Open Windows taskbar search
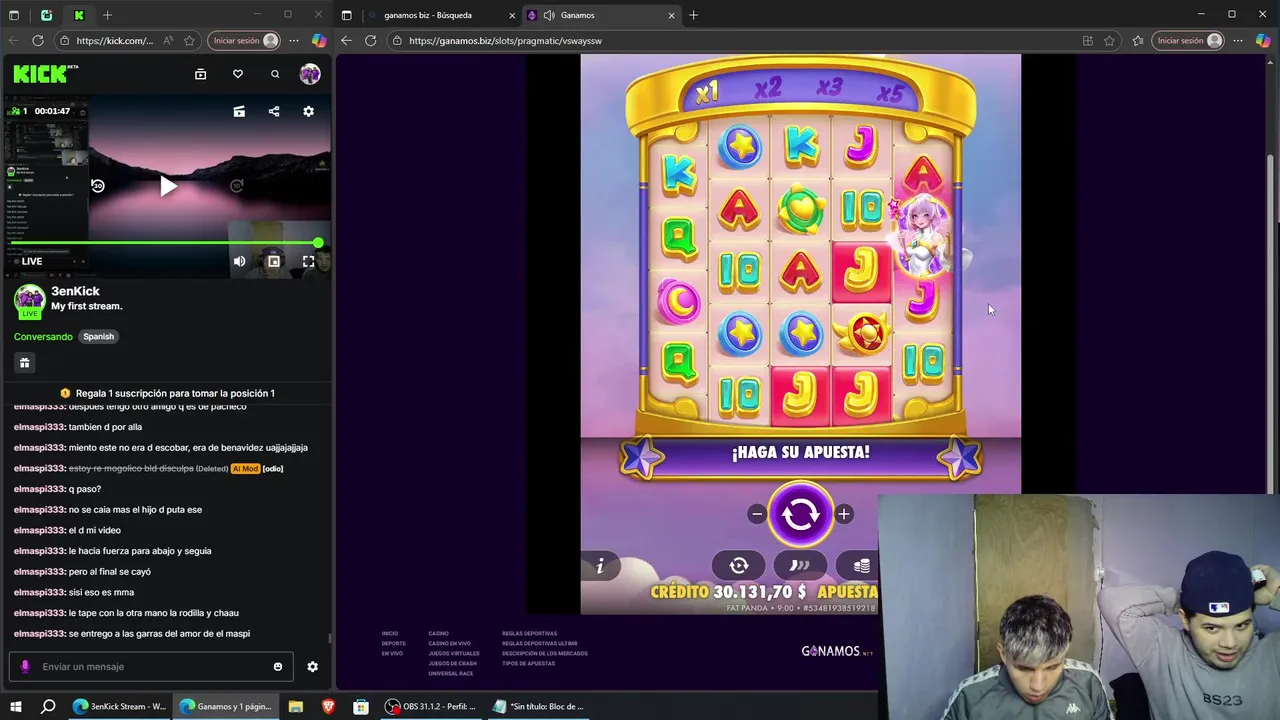 pos(48,706)
